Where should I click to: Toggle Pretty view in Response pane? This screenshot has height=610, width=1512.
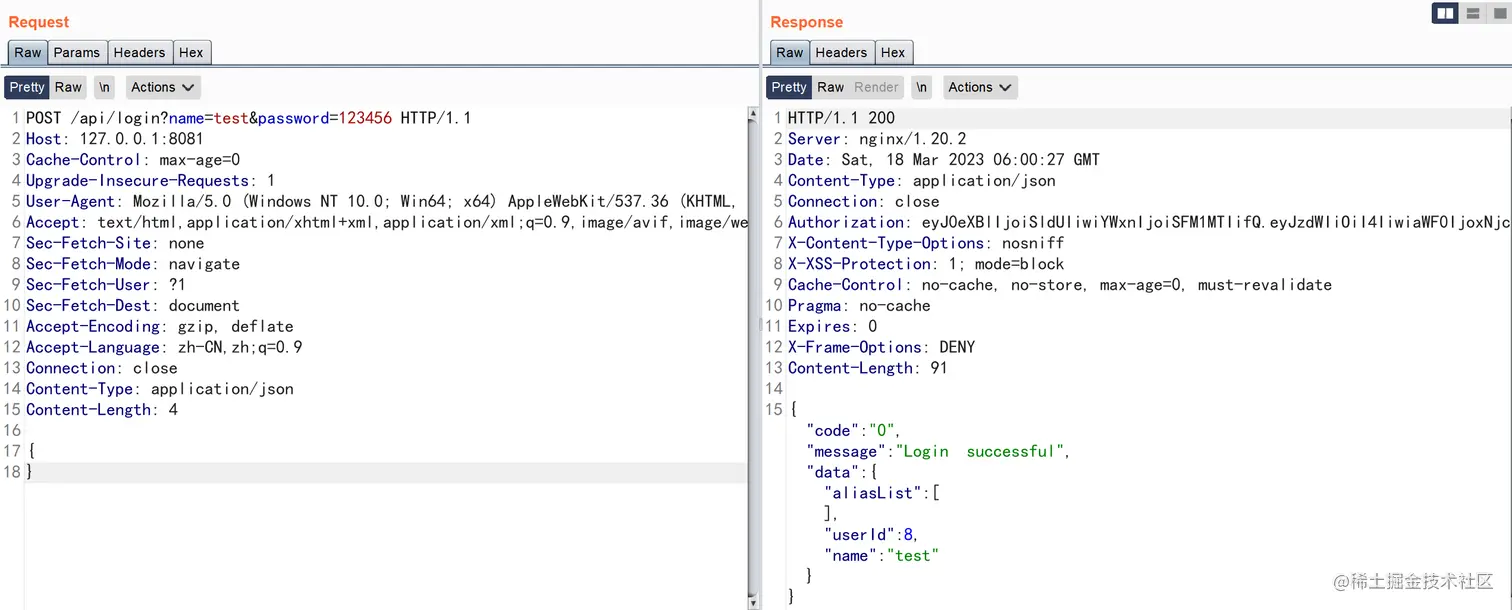(789, 87)
